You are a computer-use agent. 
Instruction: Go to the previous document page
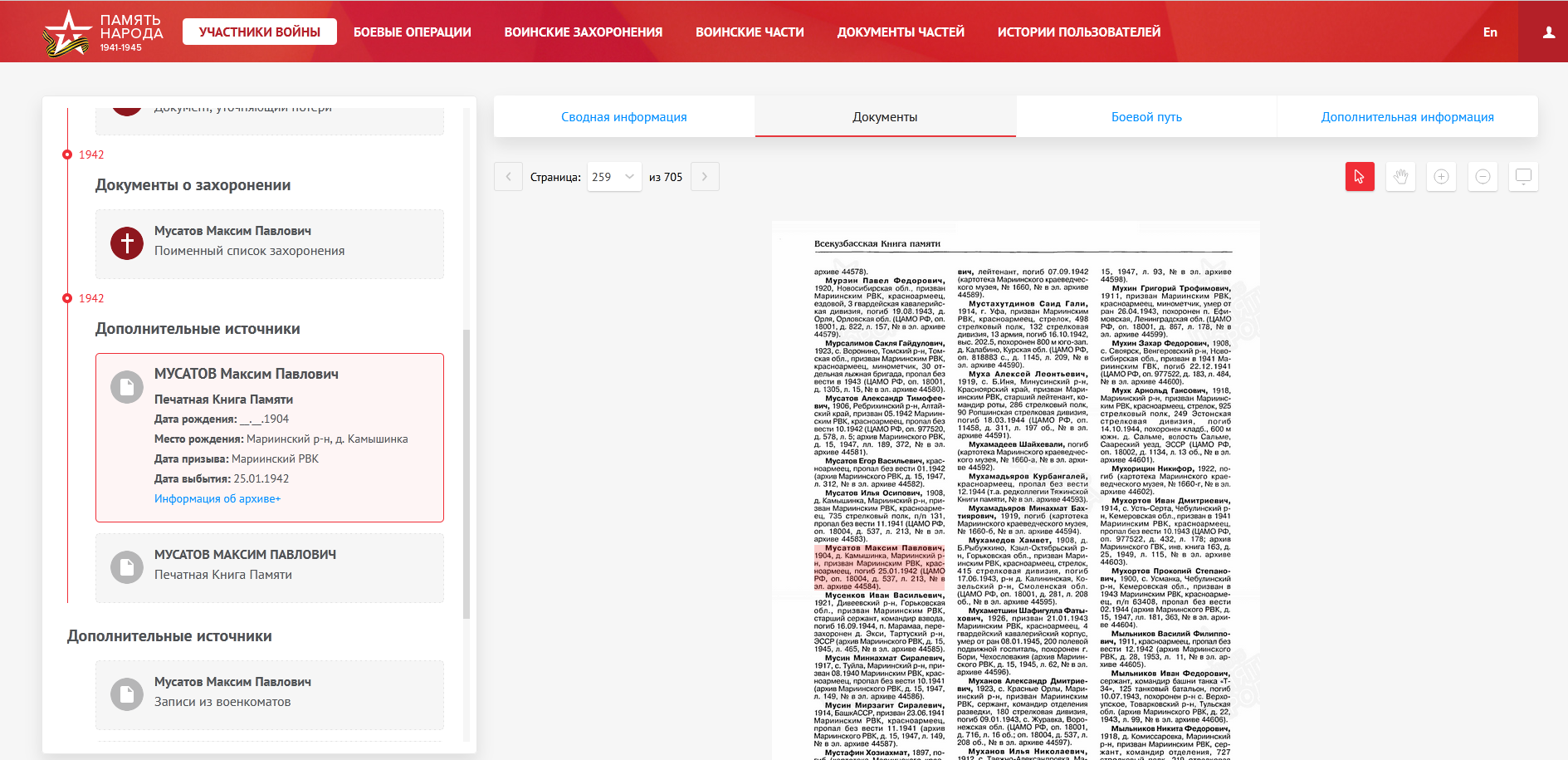coord(508,176)
